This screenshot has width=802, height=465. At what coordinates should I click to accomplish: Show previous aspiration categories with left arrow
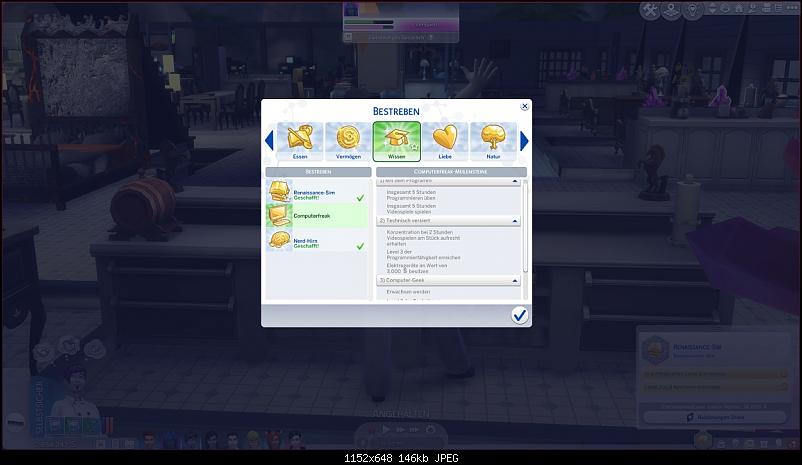coord(269,141)
